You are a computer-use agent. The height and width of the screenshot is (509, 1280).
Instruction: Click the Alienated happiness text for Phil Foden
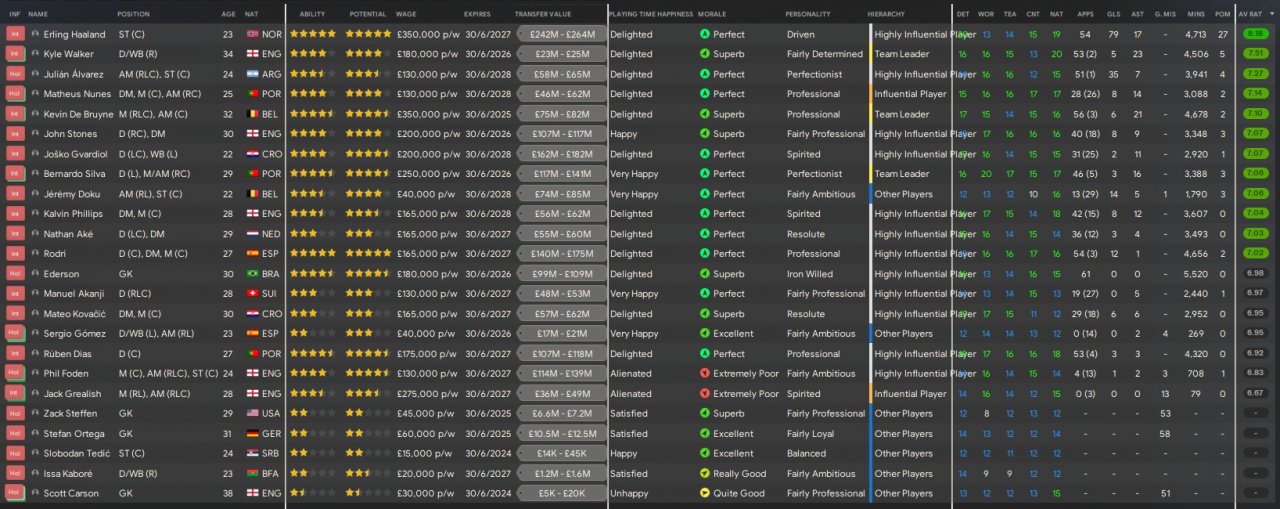(630, 374)
